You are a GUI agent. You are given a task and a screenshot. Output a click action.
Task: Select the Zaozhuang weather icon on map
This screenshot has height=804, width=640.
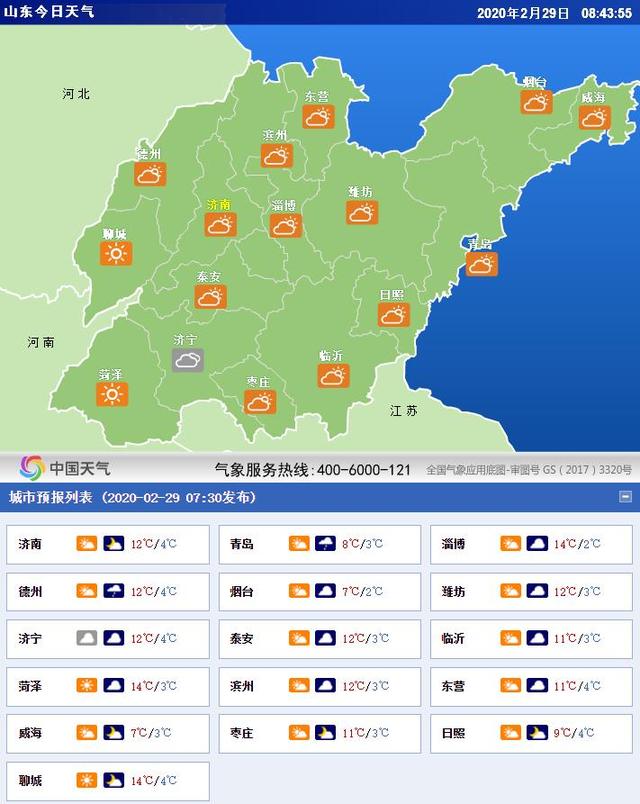(x=260, y=402)
